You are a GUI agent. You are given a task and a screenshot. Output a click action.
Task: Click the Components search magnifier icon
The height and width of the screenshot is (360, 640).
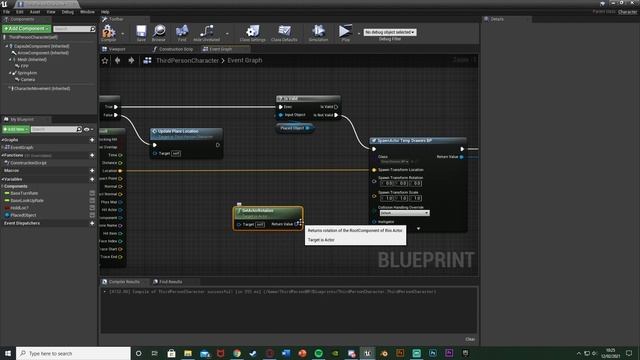coord(93,29)
